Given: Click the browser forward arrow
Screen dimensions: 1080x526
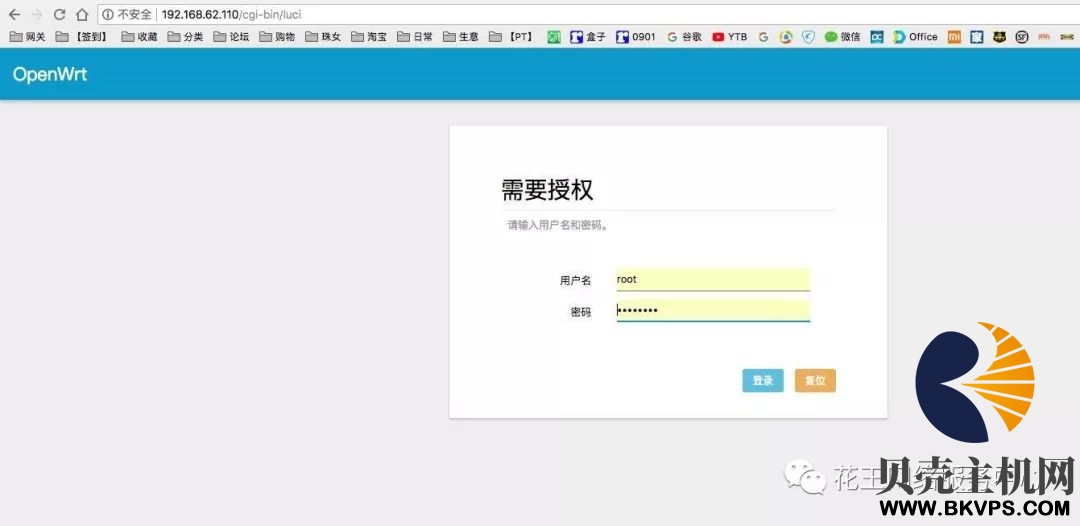Looking at the screenshot, I should tap(37, 14).
